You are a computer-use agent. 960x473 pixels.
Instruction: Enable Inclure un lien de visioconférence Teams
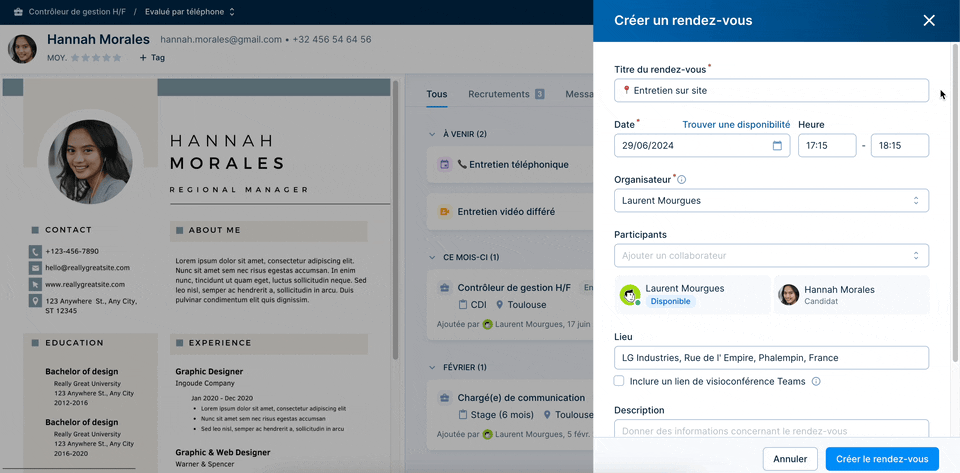[x=619, y=381]
